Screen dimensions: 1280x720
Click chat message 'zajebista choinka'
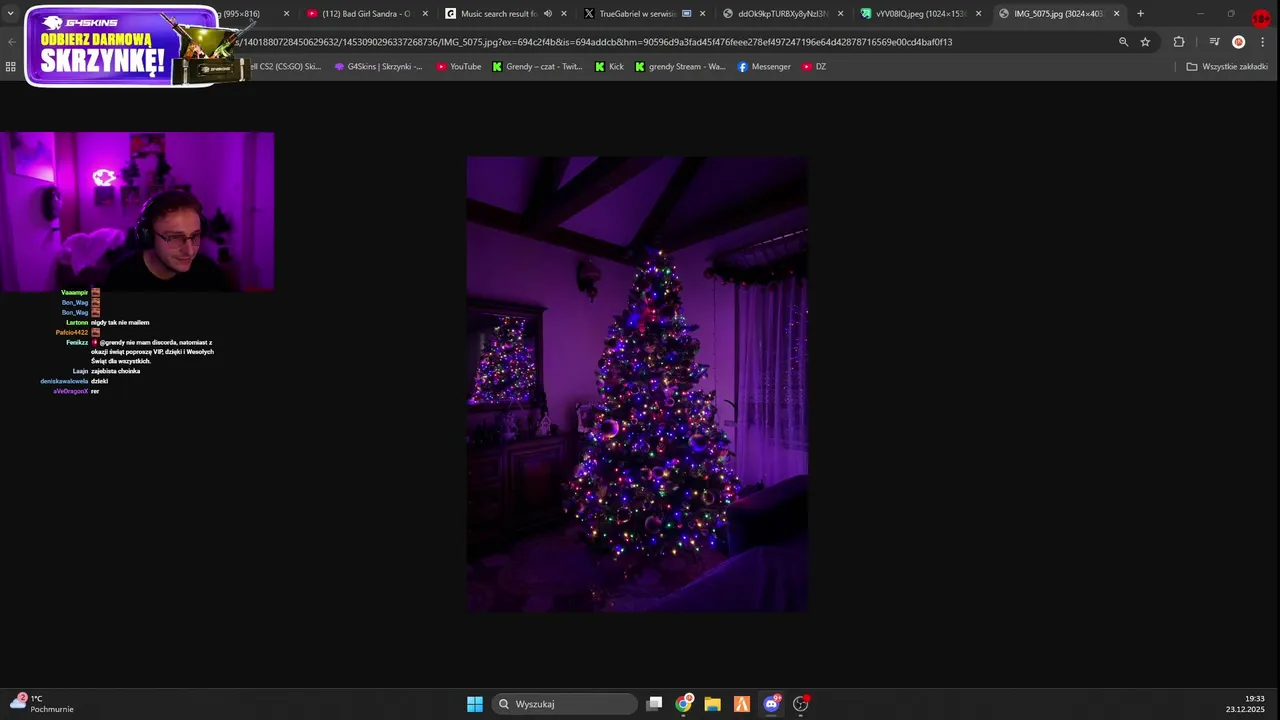(x=116, y=371)
